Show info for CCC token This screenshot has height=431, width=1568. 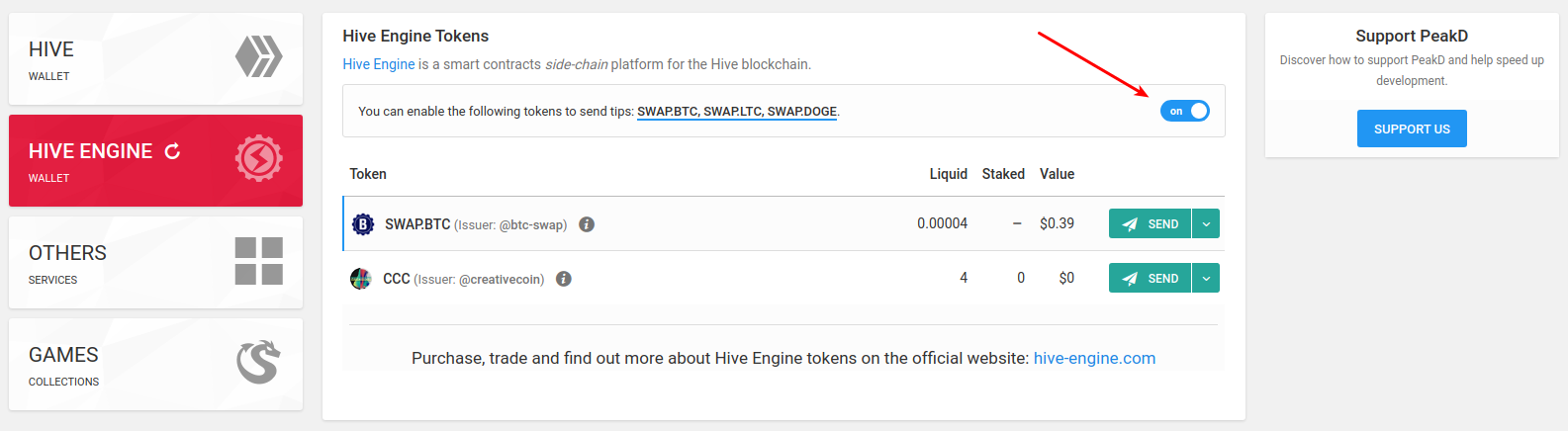(x=564, y=279)
